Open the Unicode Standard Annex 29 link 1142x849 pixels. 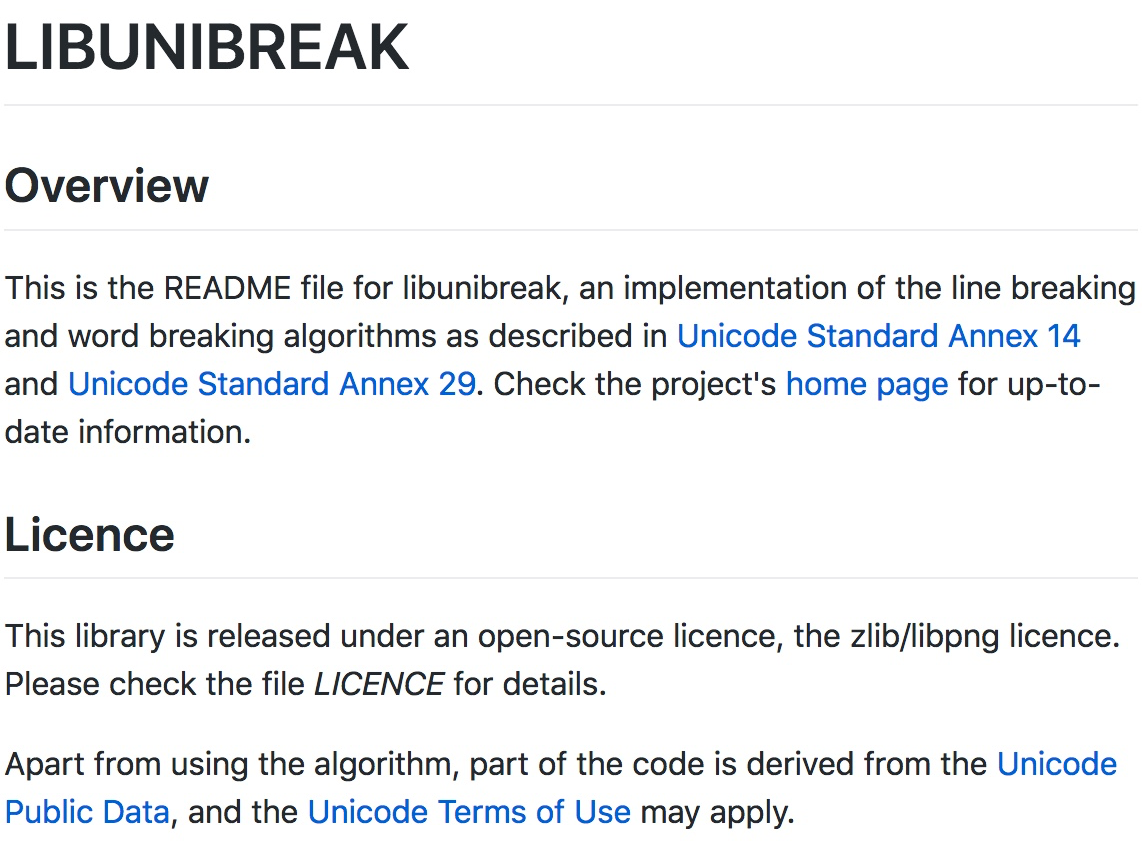(x=271, y=384)
